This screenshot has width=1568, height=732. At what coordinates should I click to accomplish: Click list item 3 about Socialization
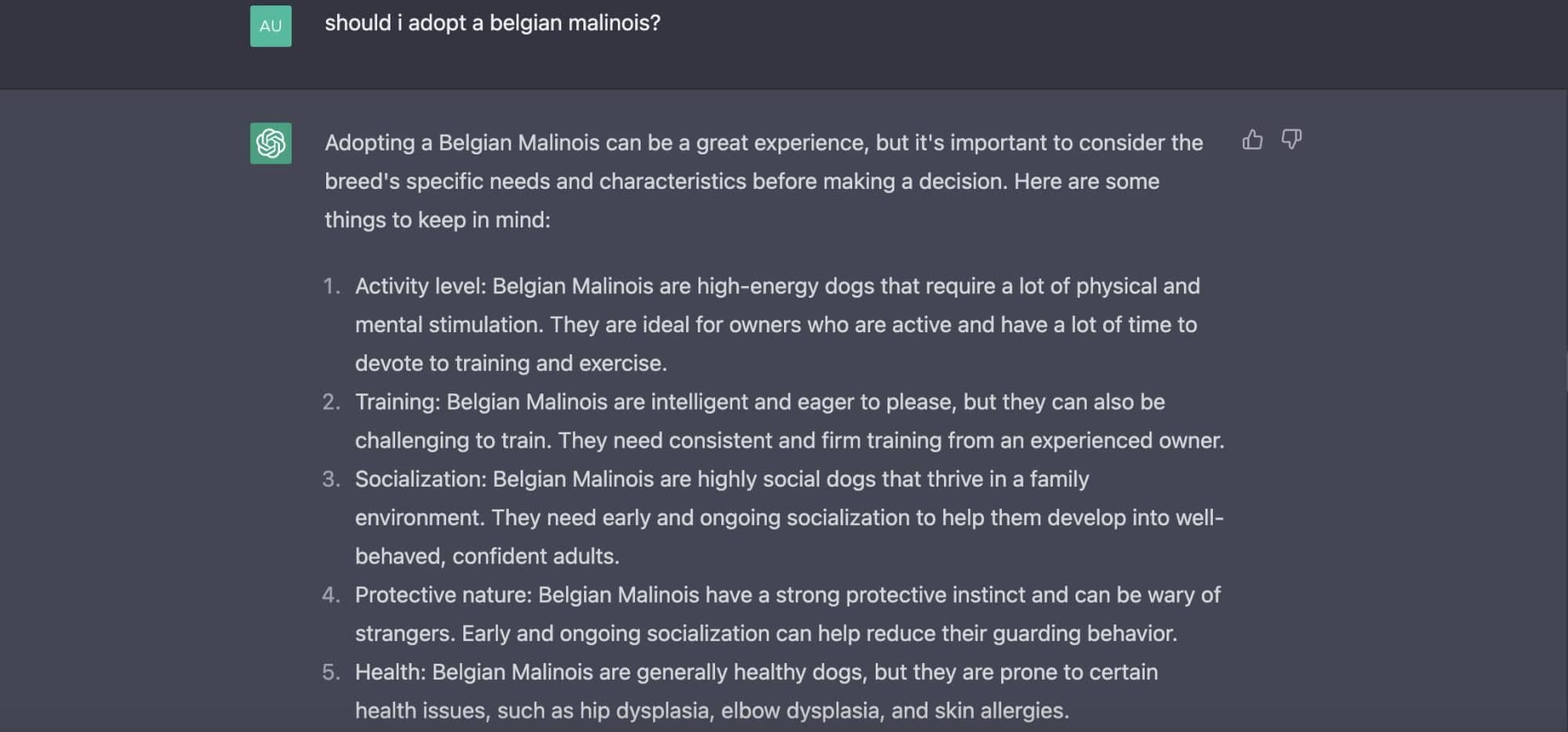pyautogui.click(x=789, y=517)
